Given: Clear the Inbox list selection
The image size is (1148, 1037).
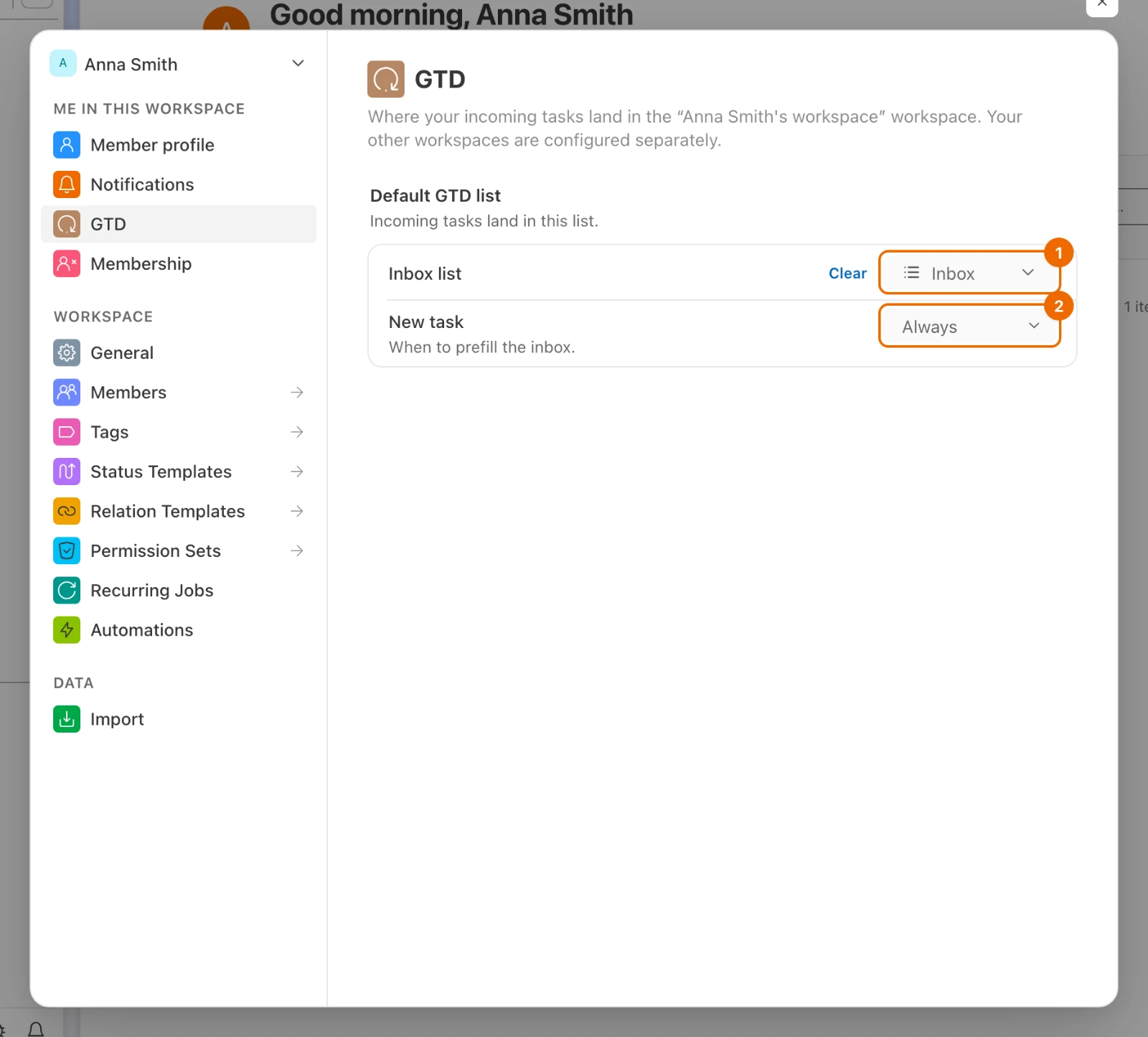Looking at the screenshot, I should point(847,273).
